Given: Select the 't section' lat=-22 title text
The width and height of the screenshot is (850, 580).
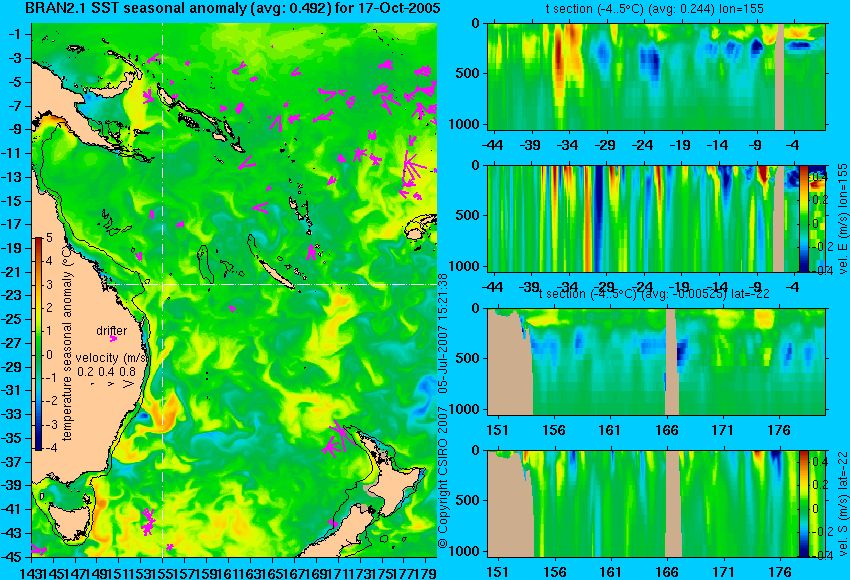Looking at the screenshot, I should pos(654,294).
